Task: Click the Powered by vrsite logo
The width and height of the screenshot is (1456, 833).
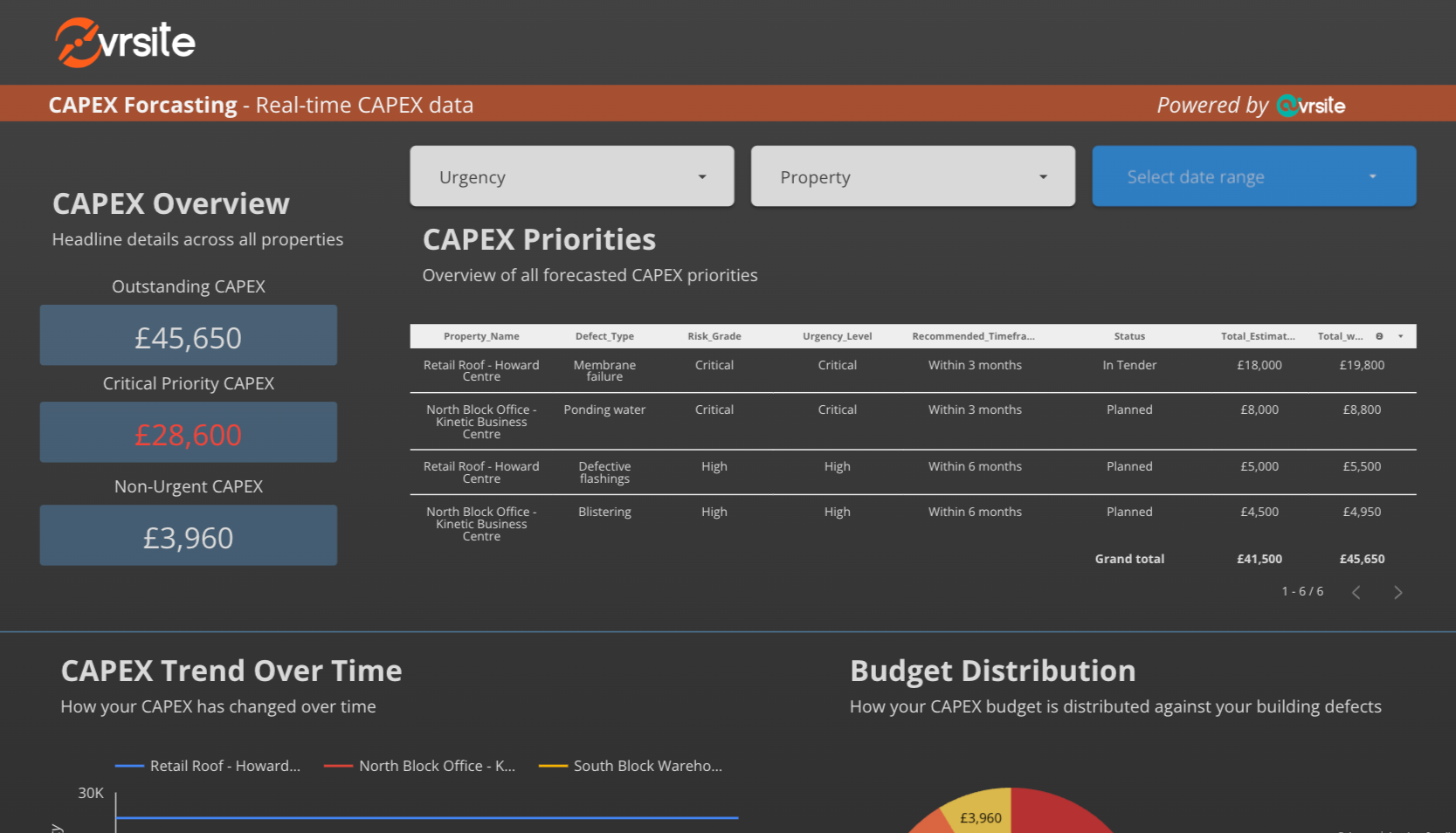Action: (x=1310, y=106)
